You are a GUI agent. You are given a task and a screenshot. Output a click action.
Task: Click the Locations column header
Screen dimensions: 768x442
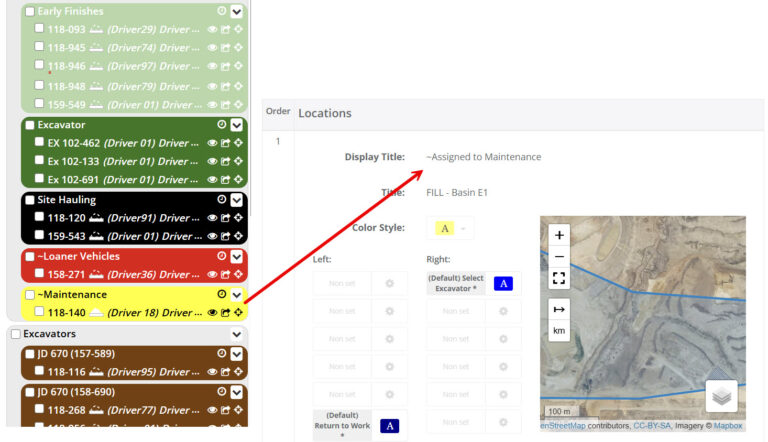(x=325, y=113)
